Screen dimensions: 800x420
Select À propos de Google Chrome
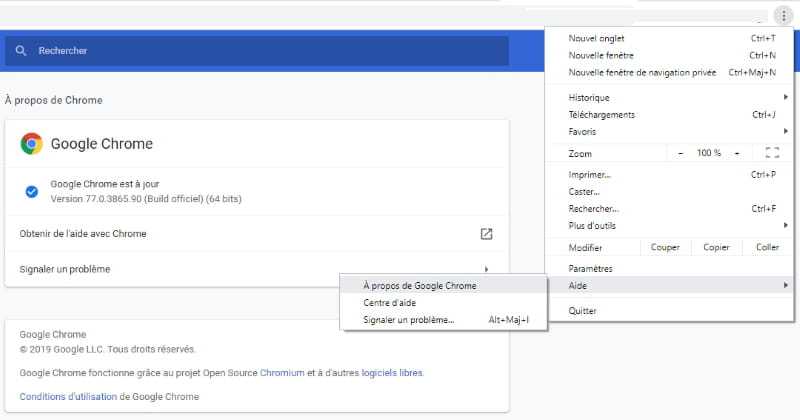[x=443, y=286]
